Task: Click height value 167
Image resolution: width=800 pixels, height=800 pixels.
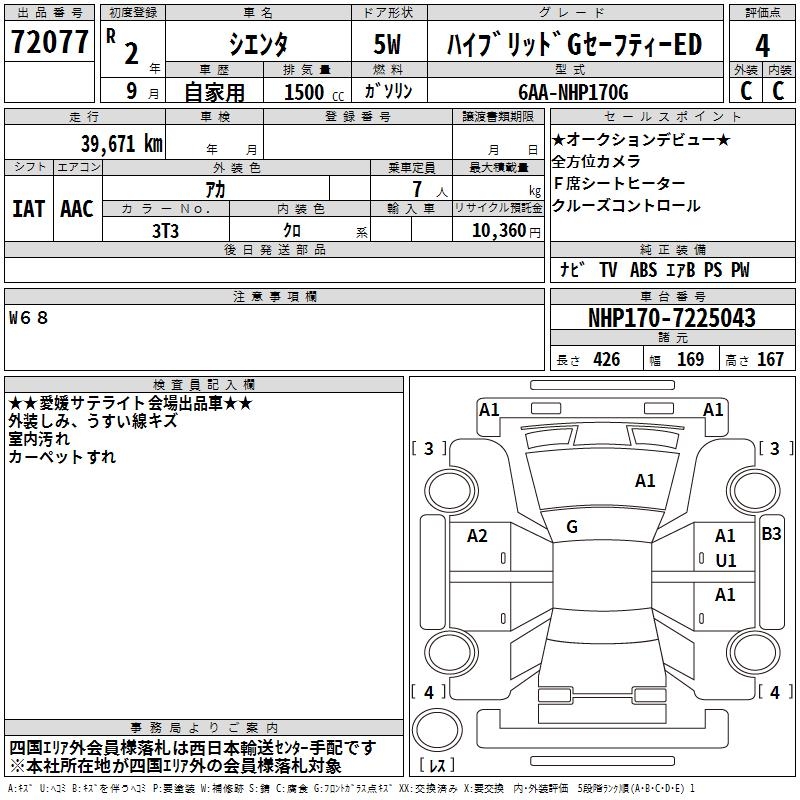Action: pyautogui.click(x=770, y=360)
